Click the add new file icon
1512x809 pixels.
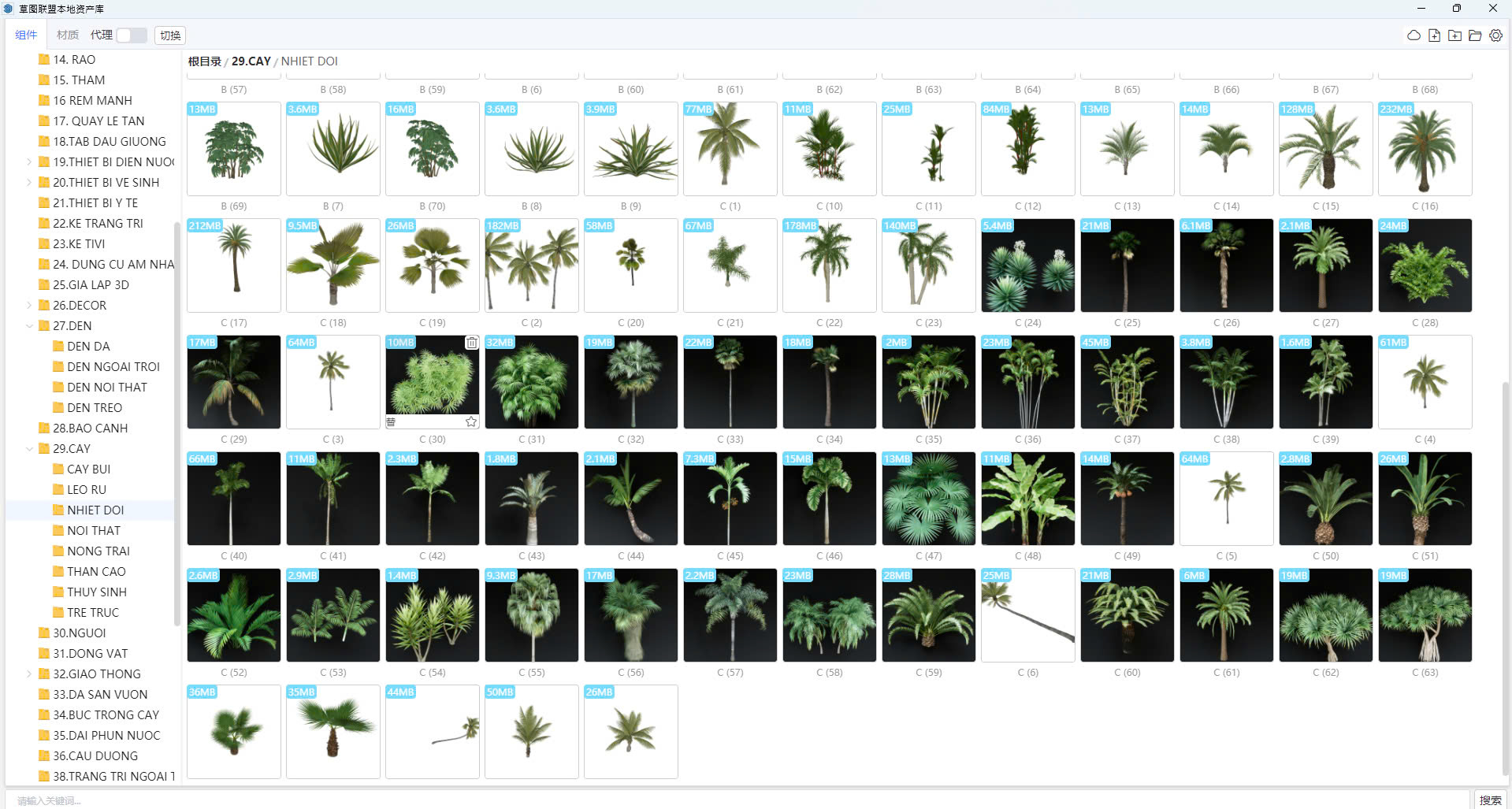tap(1434, 35)
